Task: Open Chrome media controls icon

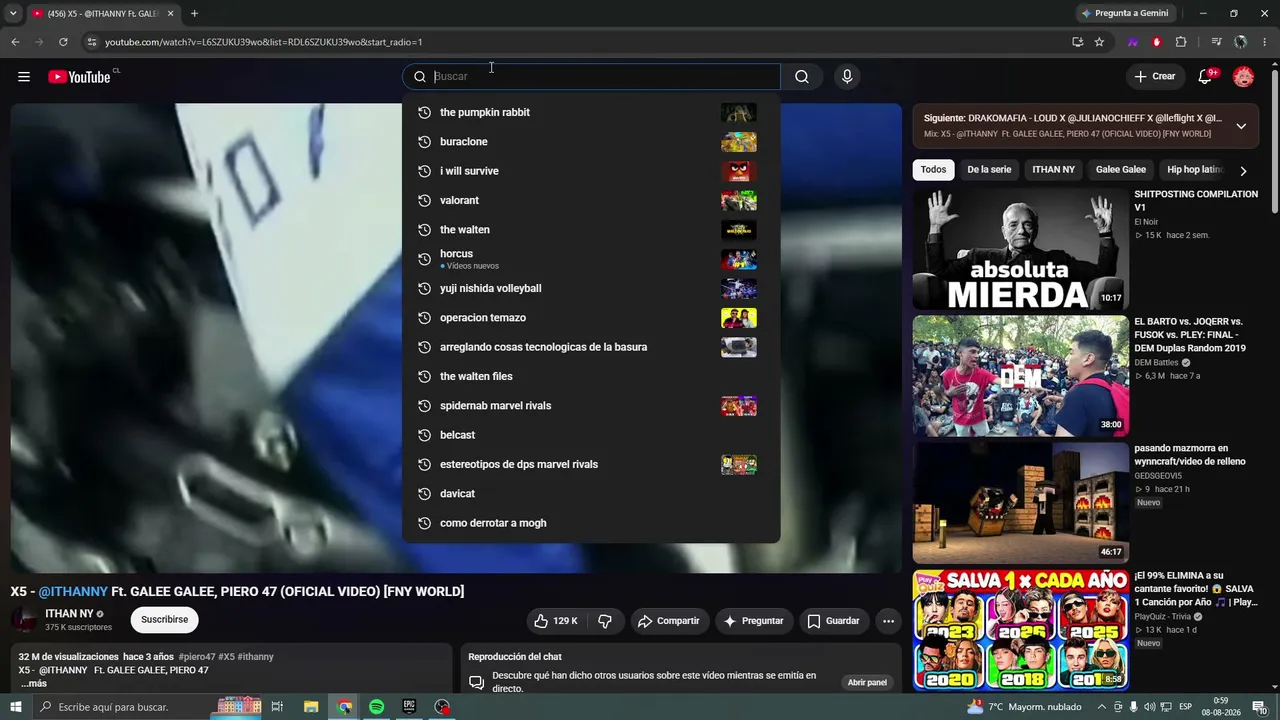Action: 1216,42
